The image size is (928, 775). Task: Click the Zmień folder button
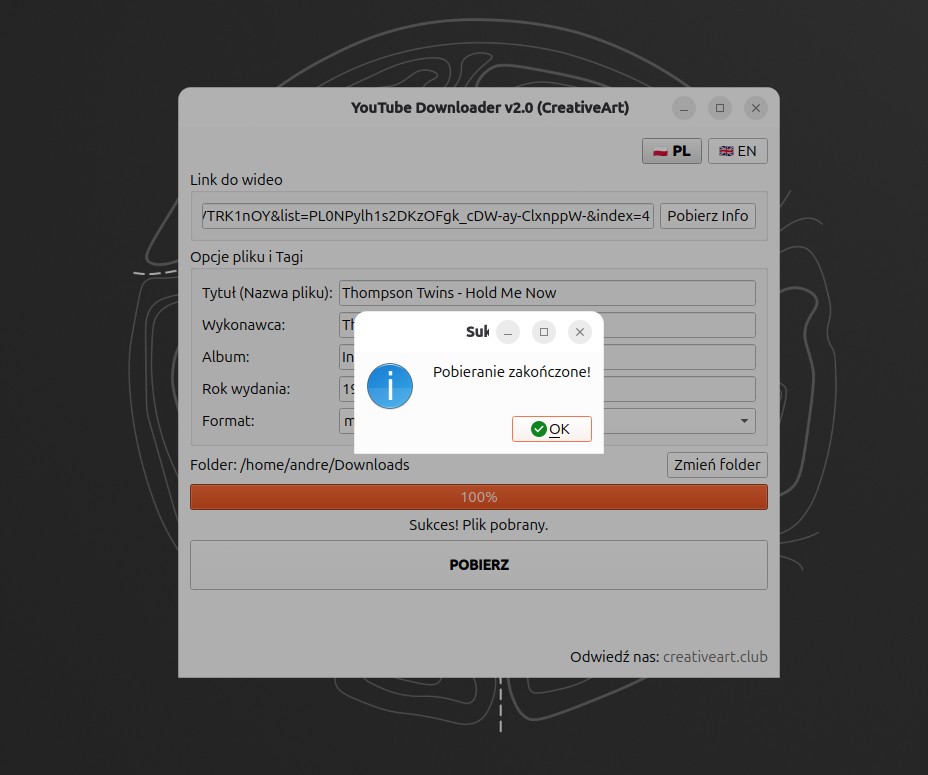click(717, 465)
